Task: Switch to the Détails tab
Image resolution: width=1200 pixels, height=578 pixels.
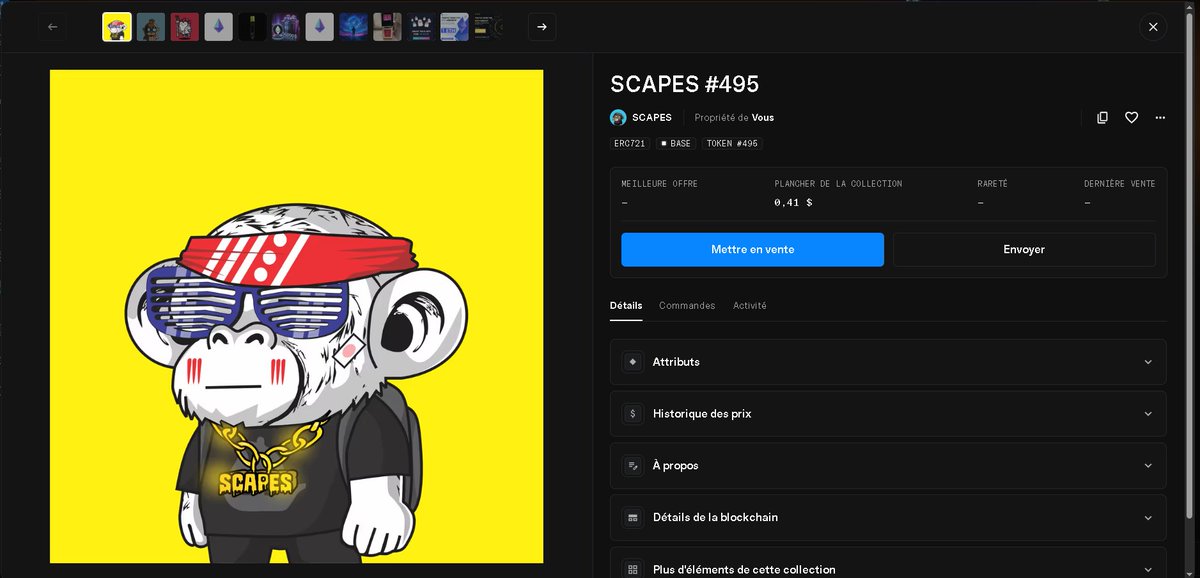Action: tap(626, 305)
